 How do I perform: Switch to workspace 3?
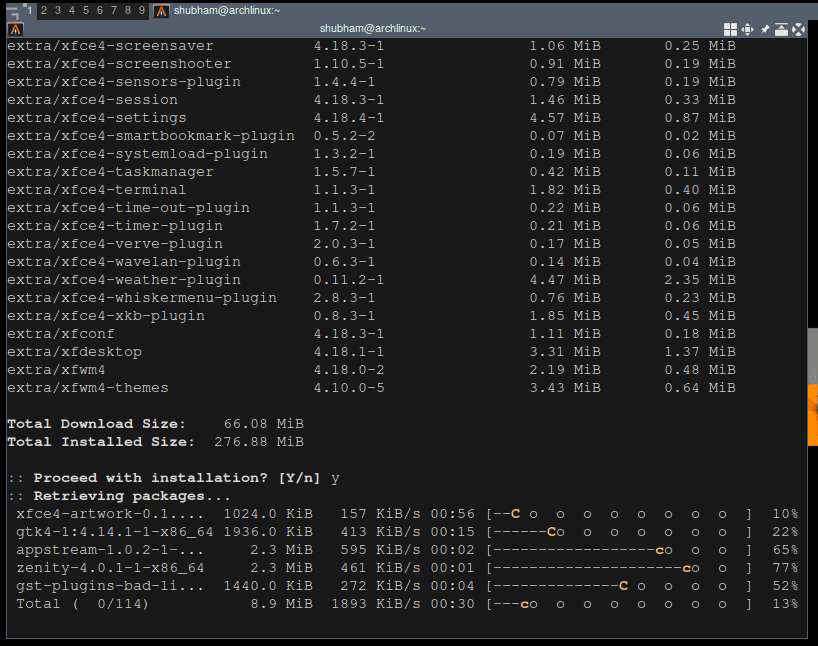coord(58,10)
